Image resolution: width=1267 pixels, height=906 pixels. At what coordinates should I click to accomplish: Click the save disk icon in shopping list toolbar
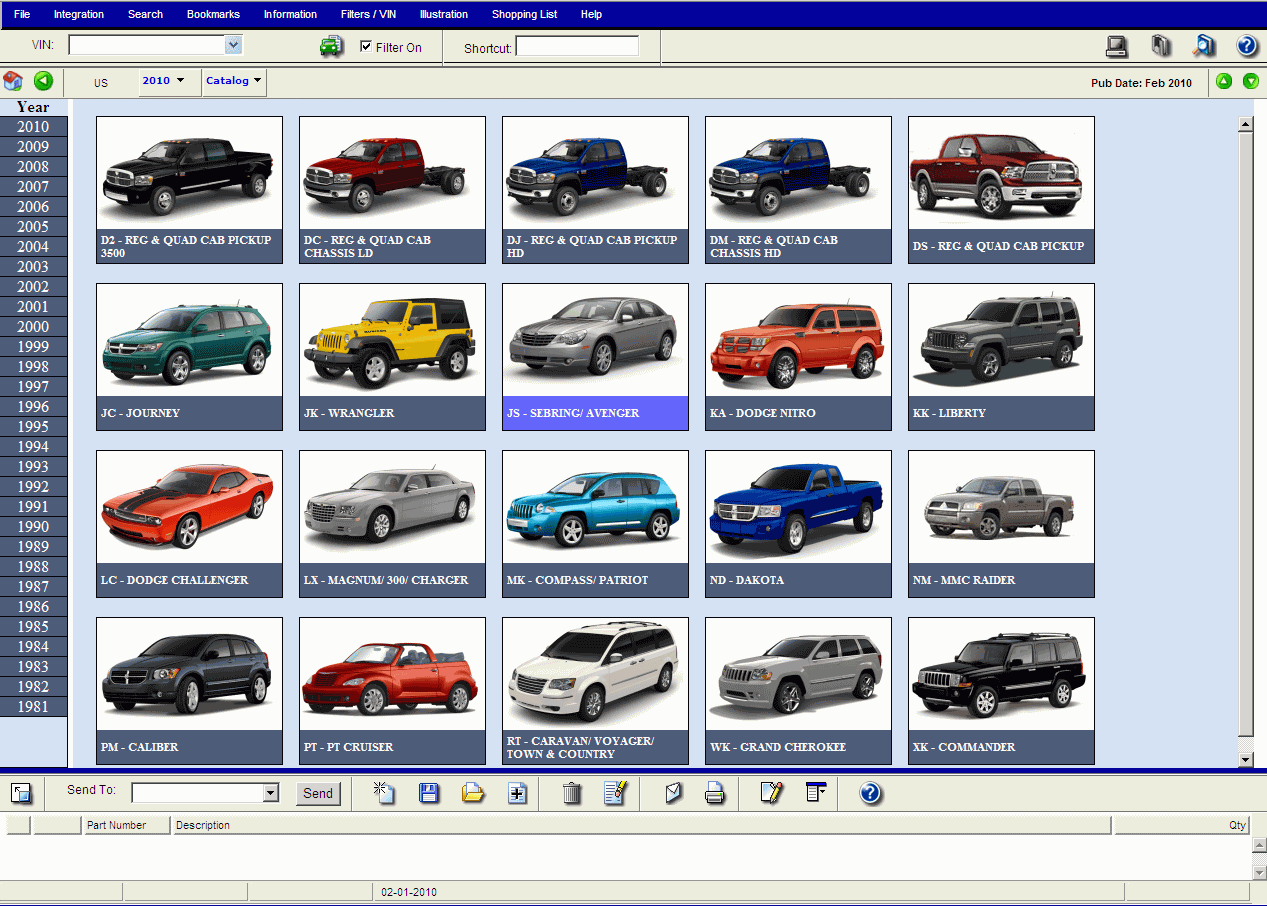click(429, 793)
